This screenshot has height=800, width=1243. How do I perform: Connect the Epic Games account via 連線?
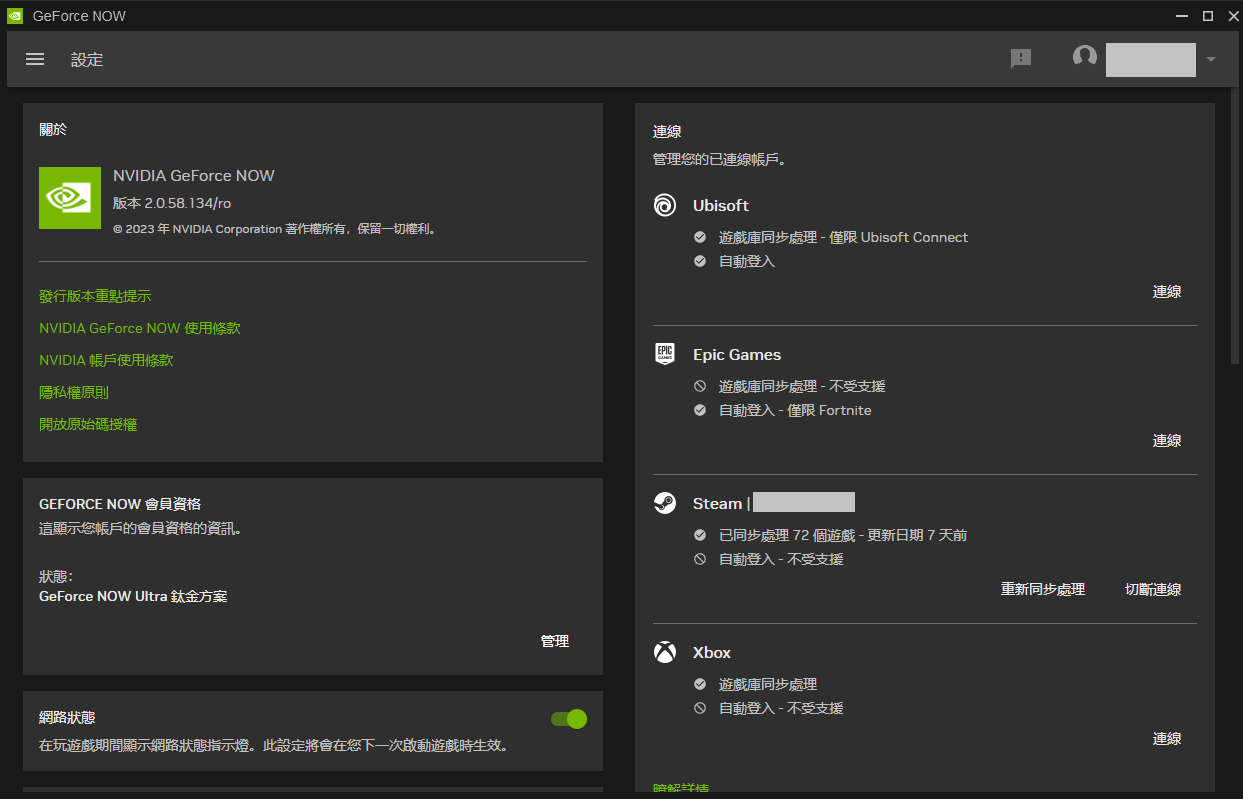coord(1167,441)
